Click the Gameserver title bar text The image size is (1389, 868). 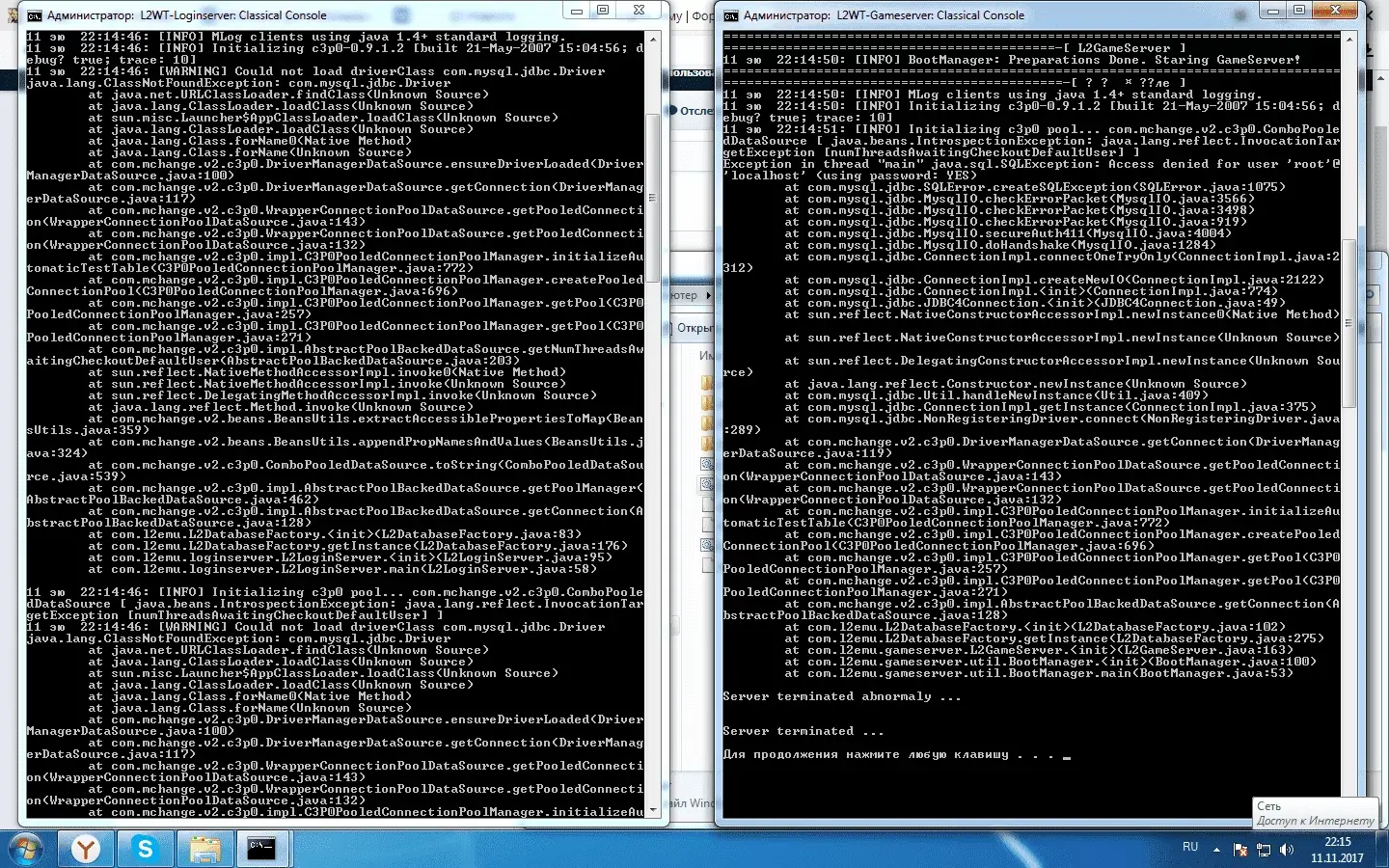[885, 15]
